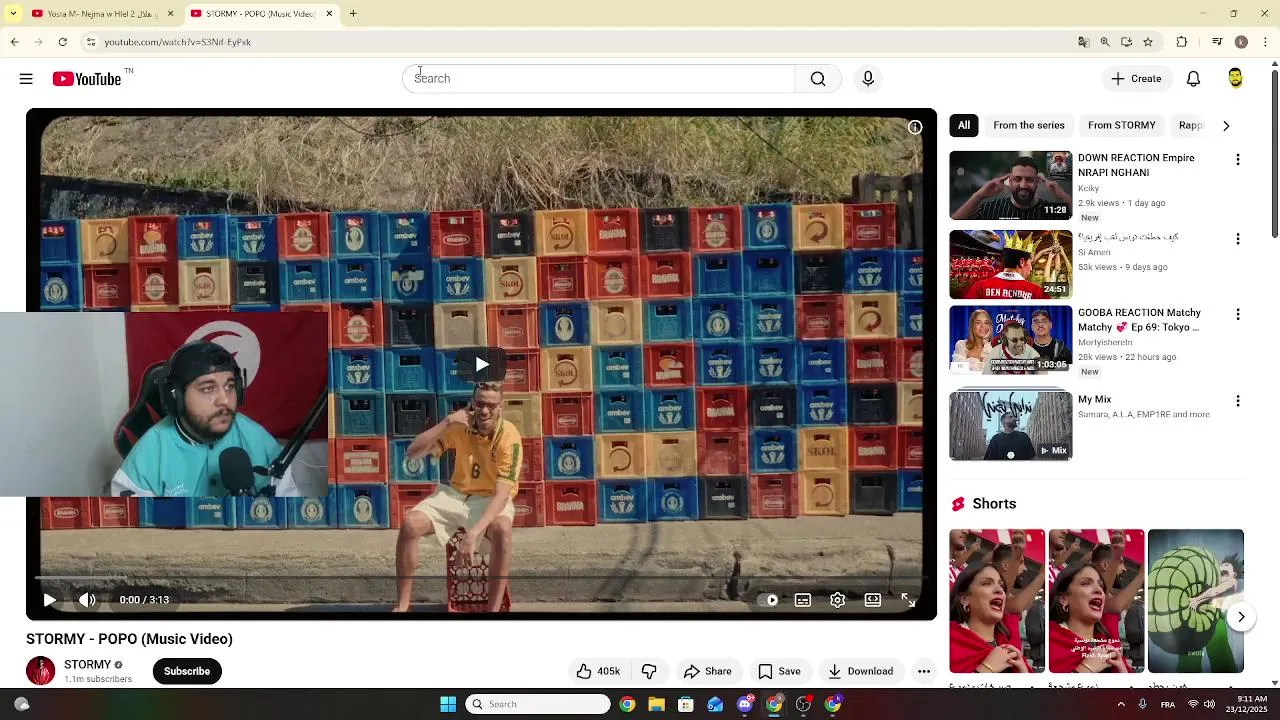Select the From STORMY chip

1121,125
